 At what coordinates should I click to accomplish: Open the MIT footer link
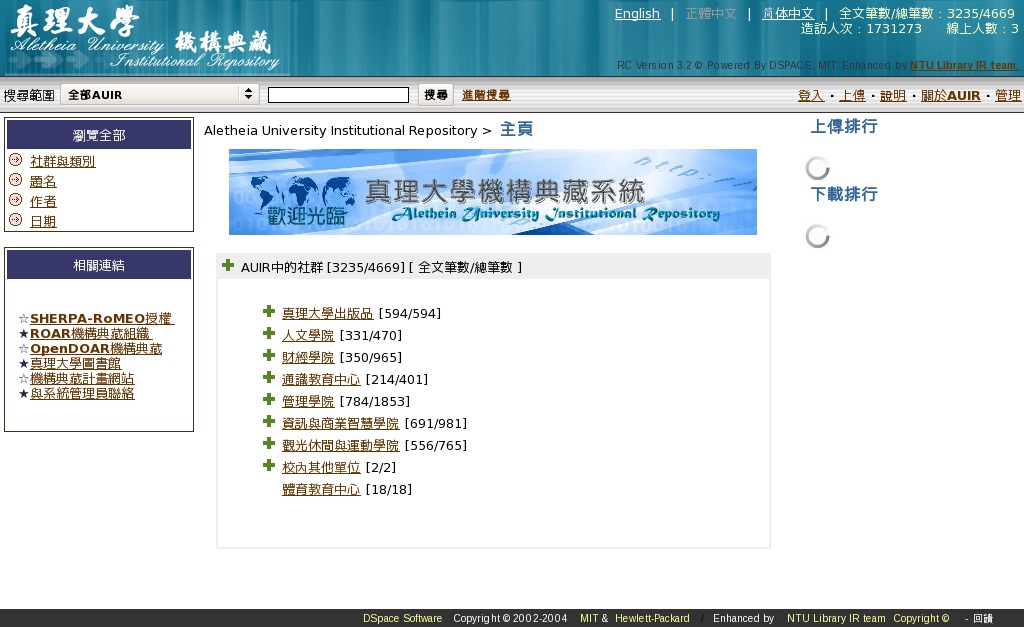click(x=588, y=618)
